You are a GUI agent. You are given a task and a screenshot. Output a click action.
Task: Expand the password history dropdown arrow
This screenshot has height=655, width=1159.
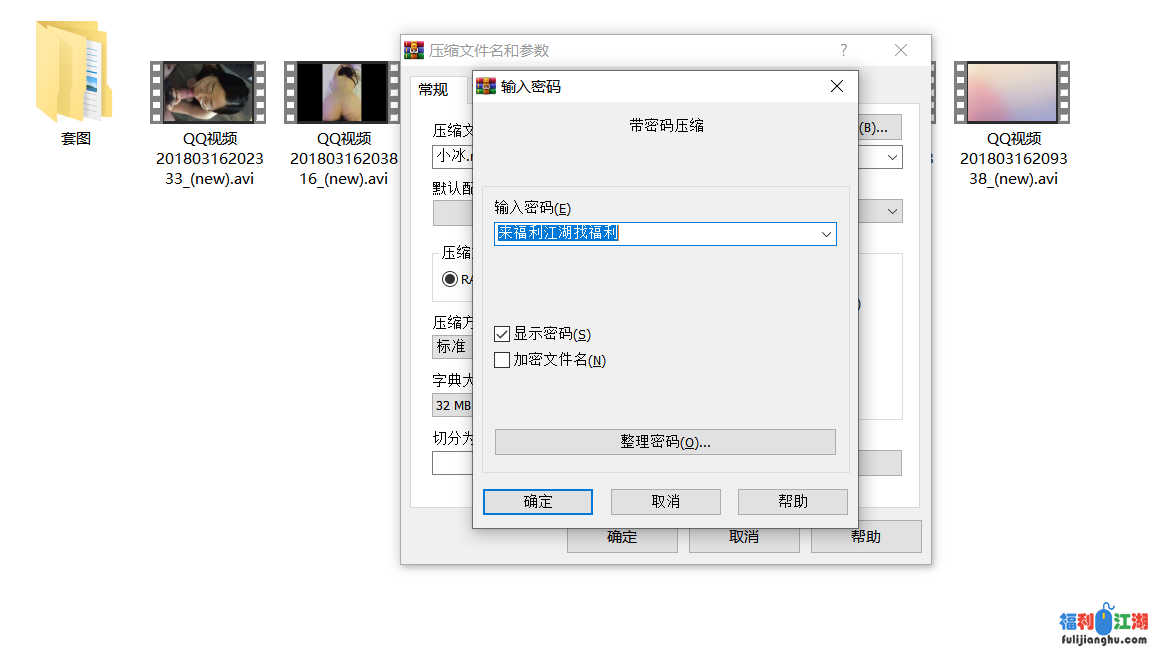coord(826,234)
